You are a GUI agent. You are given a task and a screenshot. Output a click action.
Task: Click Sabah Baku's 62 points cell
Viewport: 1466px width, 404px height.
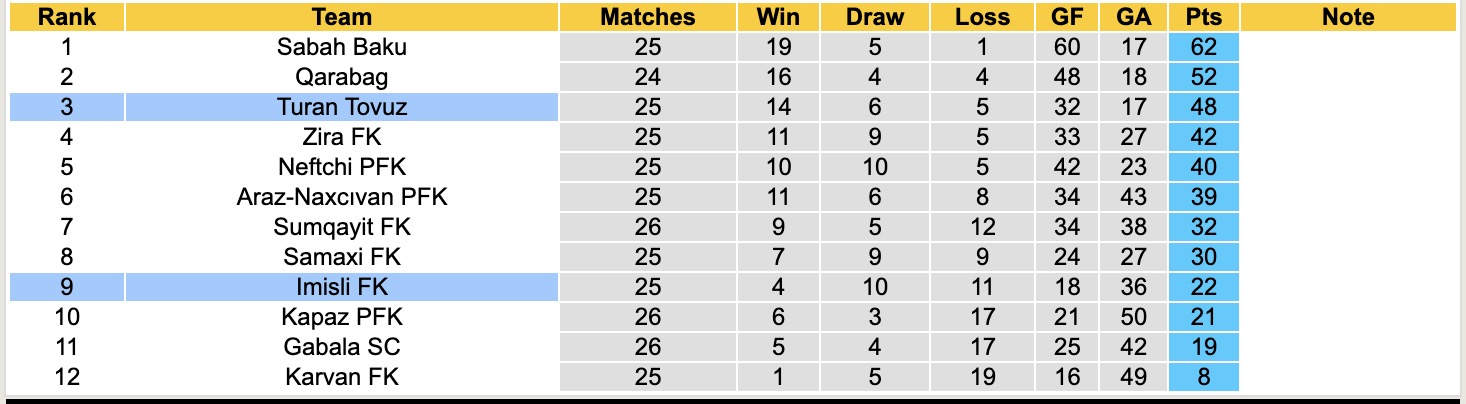1204,47
